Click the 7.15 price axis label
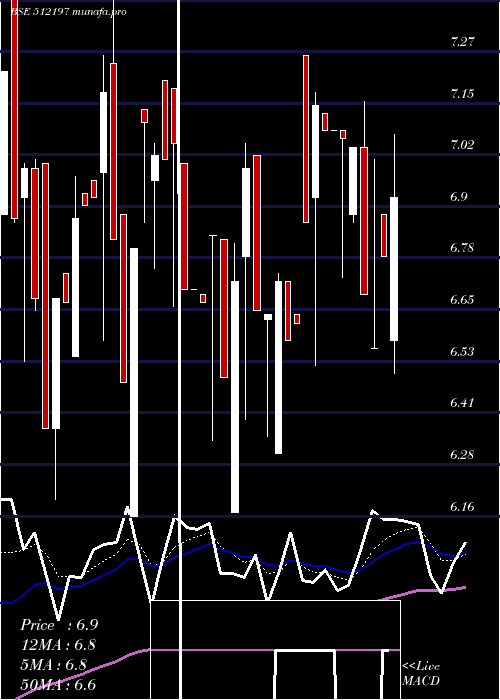This screenshot has height=700, width=500. [x=462, y=94]
